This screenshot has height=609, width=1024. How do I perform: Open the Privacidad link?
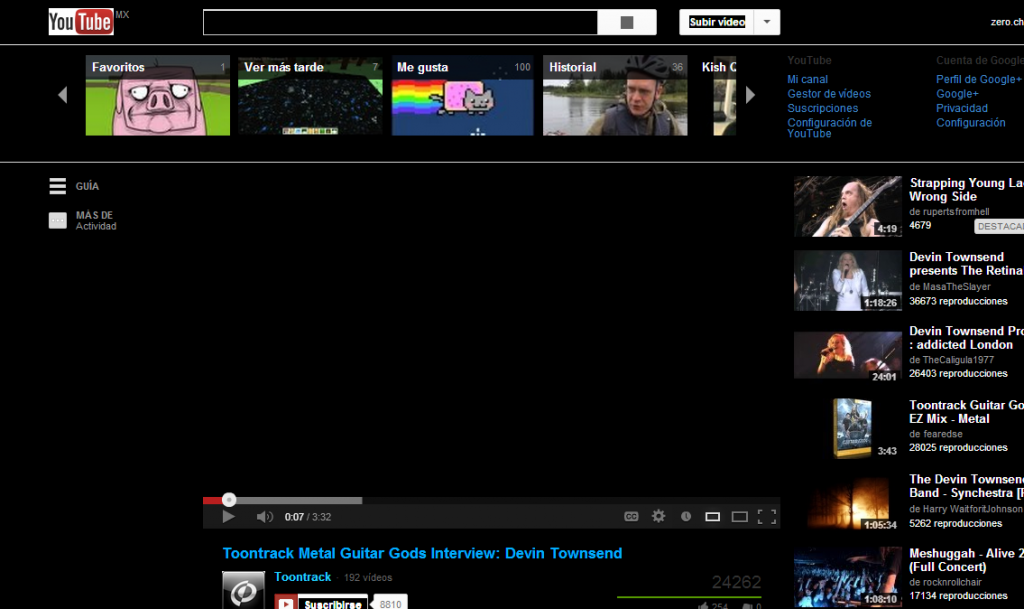point(961,108)
